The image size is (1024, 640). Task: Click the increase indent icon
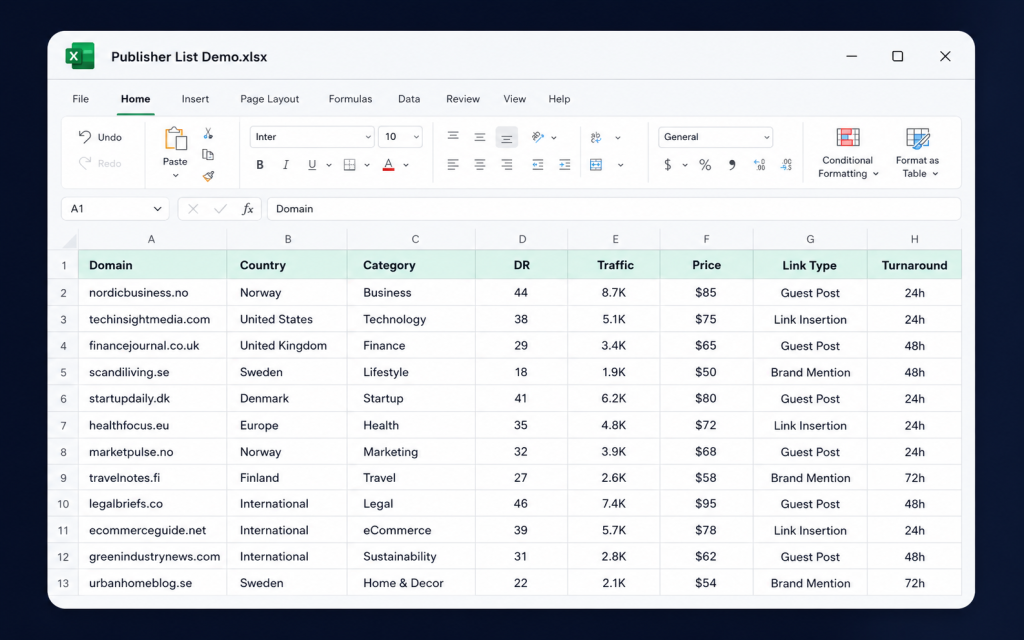click(564, 165)
